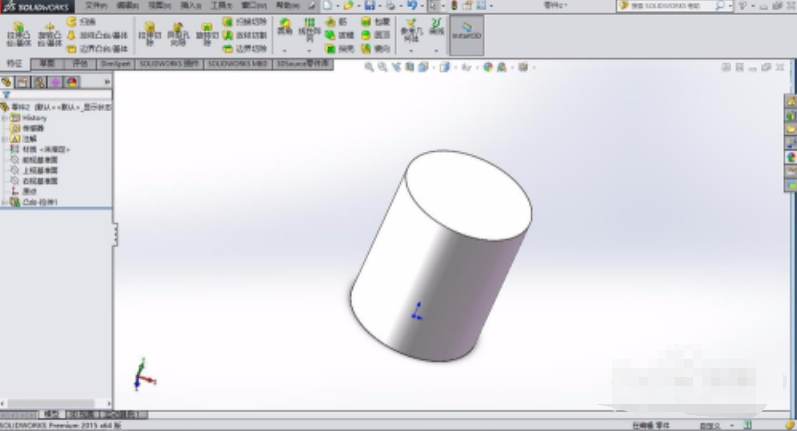Expand the 注解 (Annotations) tree node
The width and height of the screenshot is (797, 431).
pos(5,139)
